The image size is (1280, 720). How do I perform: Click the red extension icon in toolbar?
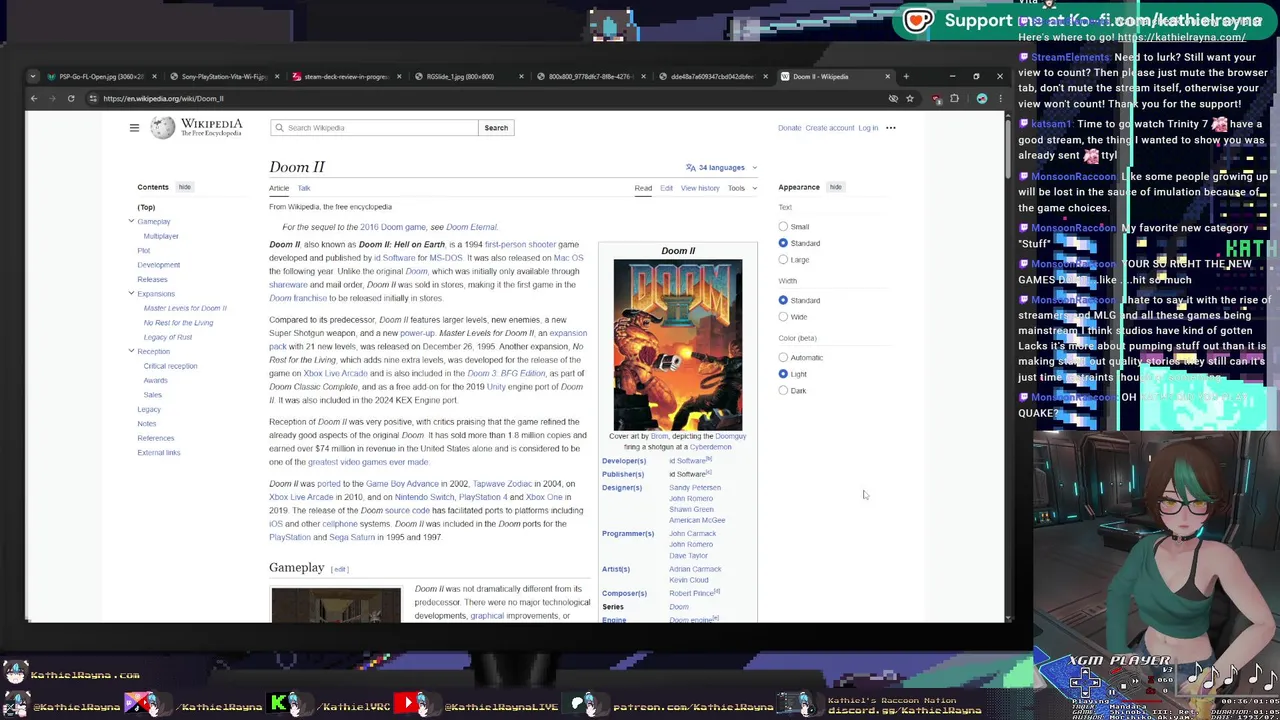(937, 98)
